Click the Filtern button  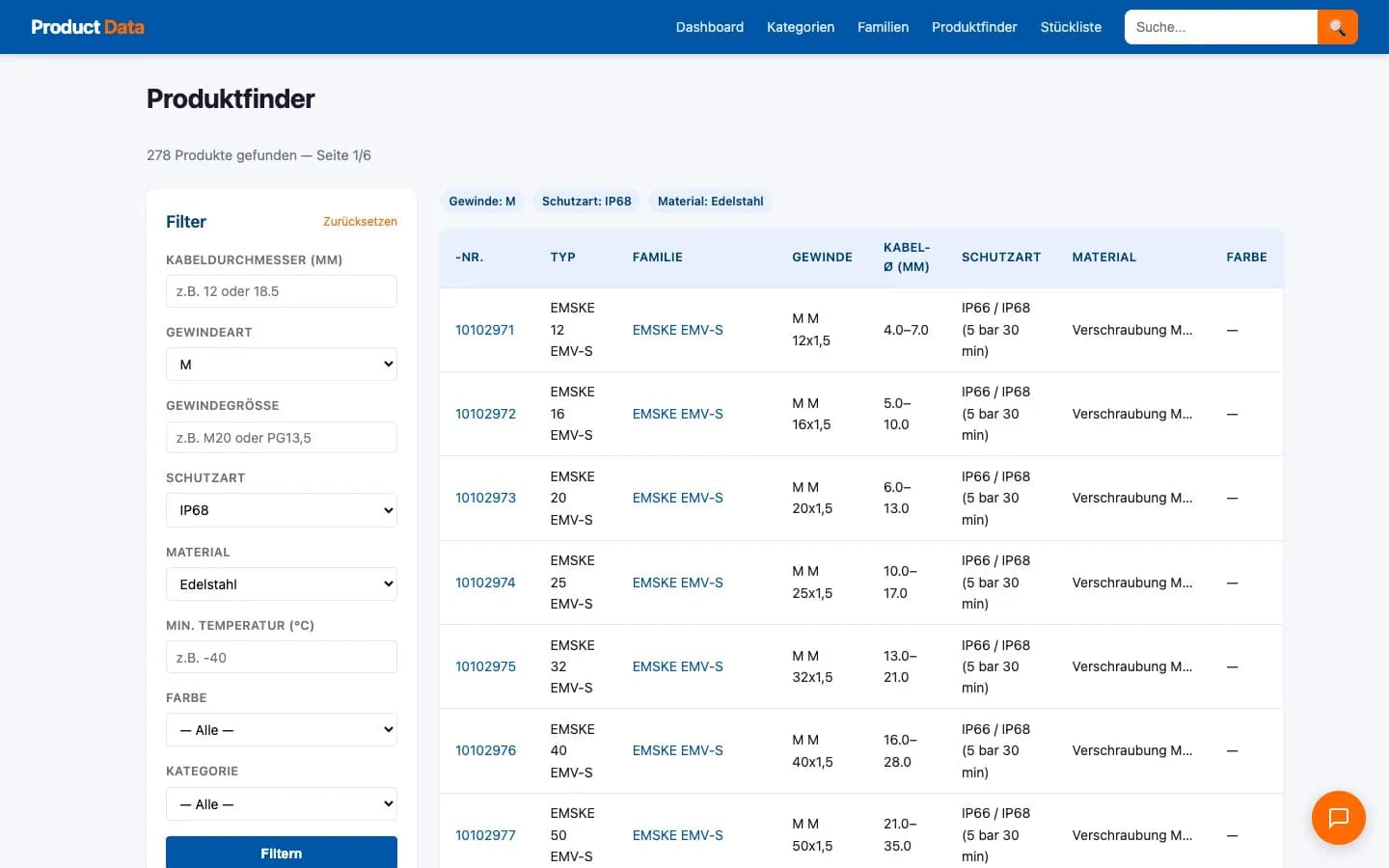(x=281, y=853)
